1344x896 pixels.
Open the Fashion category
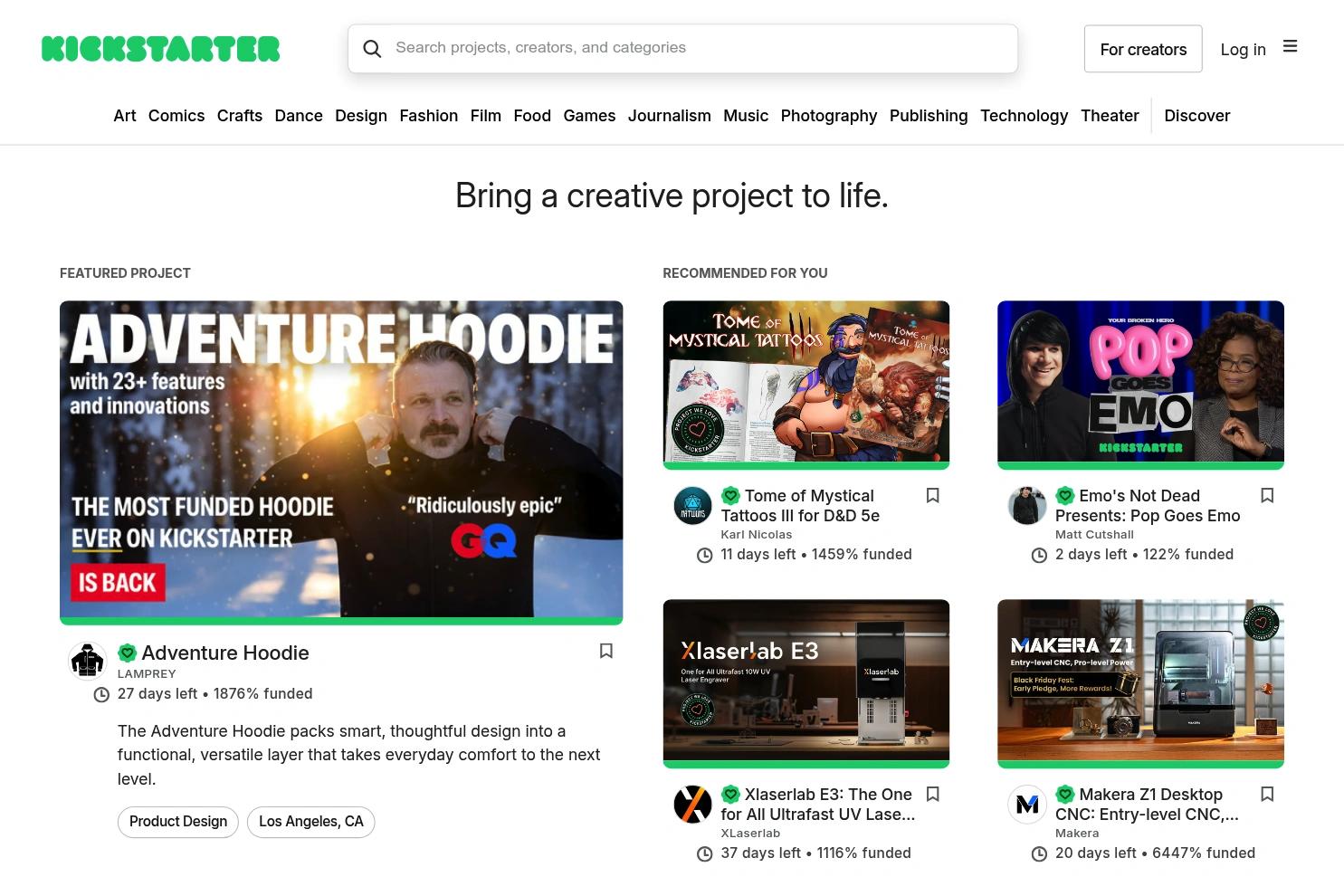[429, 116]
